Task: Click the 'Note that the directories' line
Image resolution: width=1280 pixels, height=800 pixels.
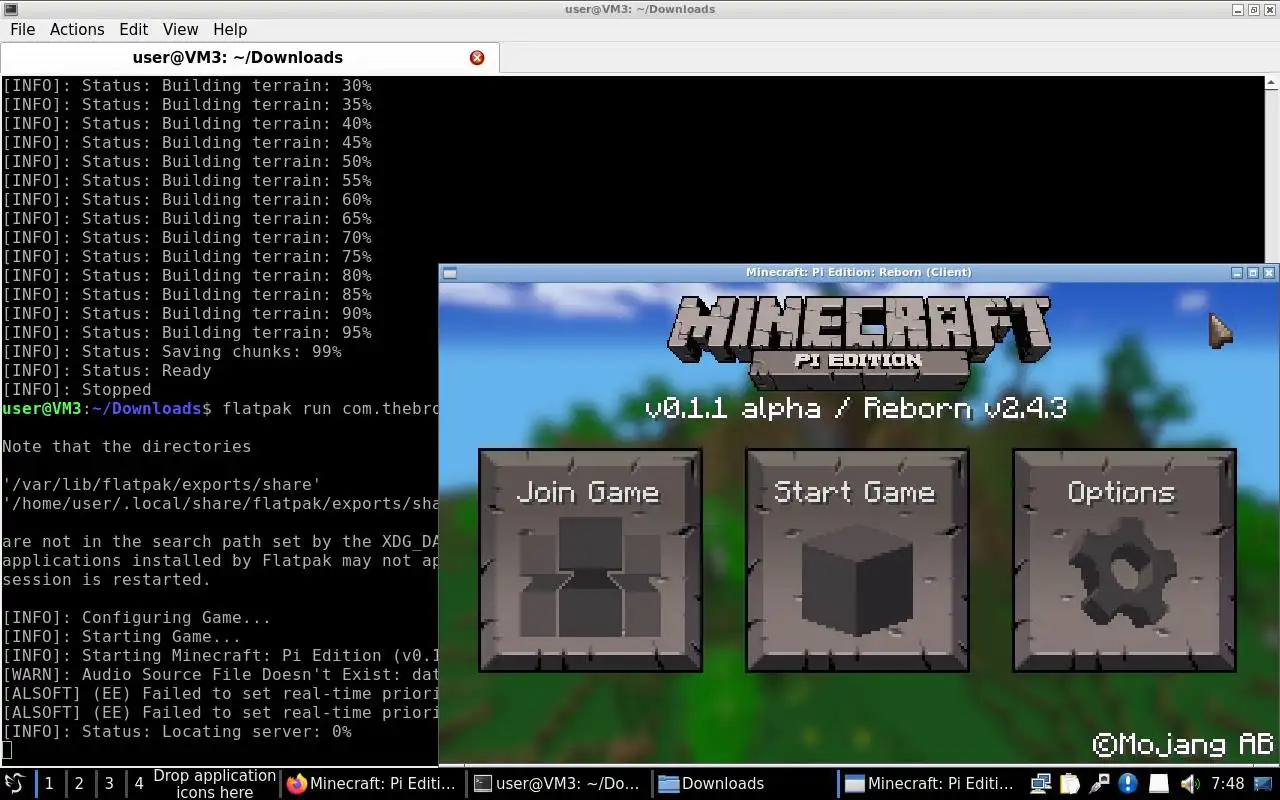Action: click(x=127, y=446)
